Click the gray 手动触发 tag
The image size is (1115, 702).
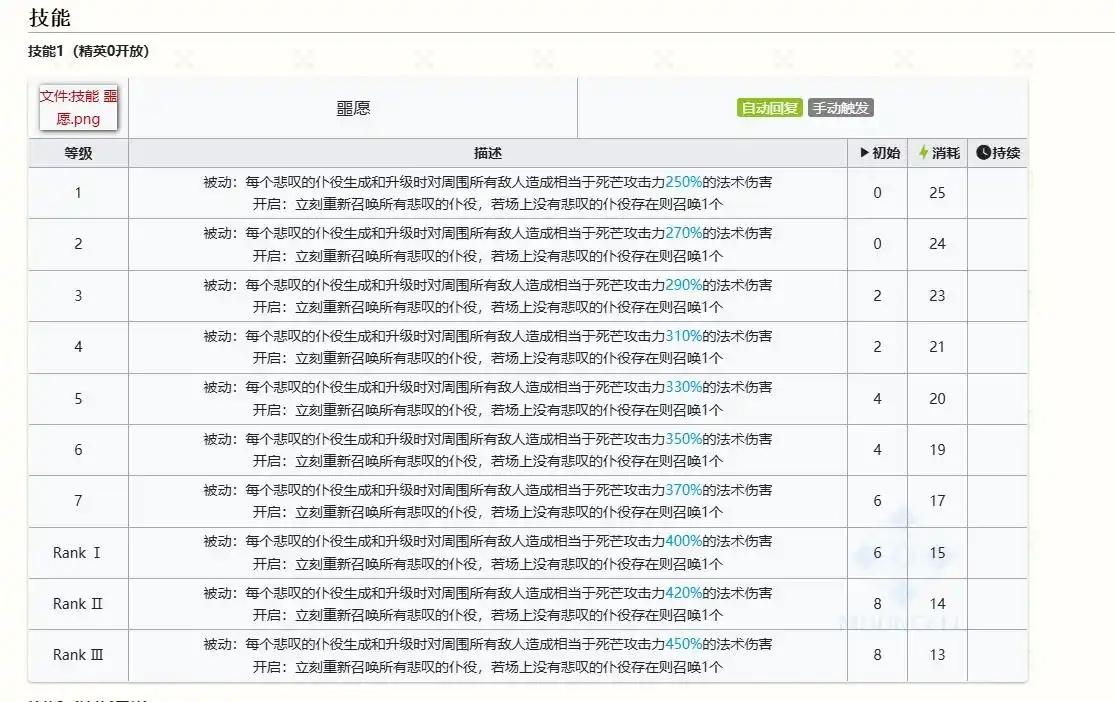(840, 108)
